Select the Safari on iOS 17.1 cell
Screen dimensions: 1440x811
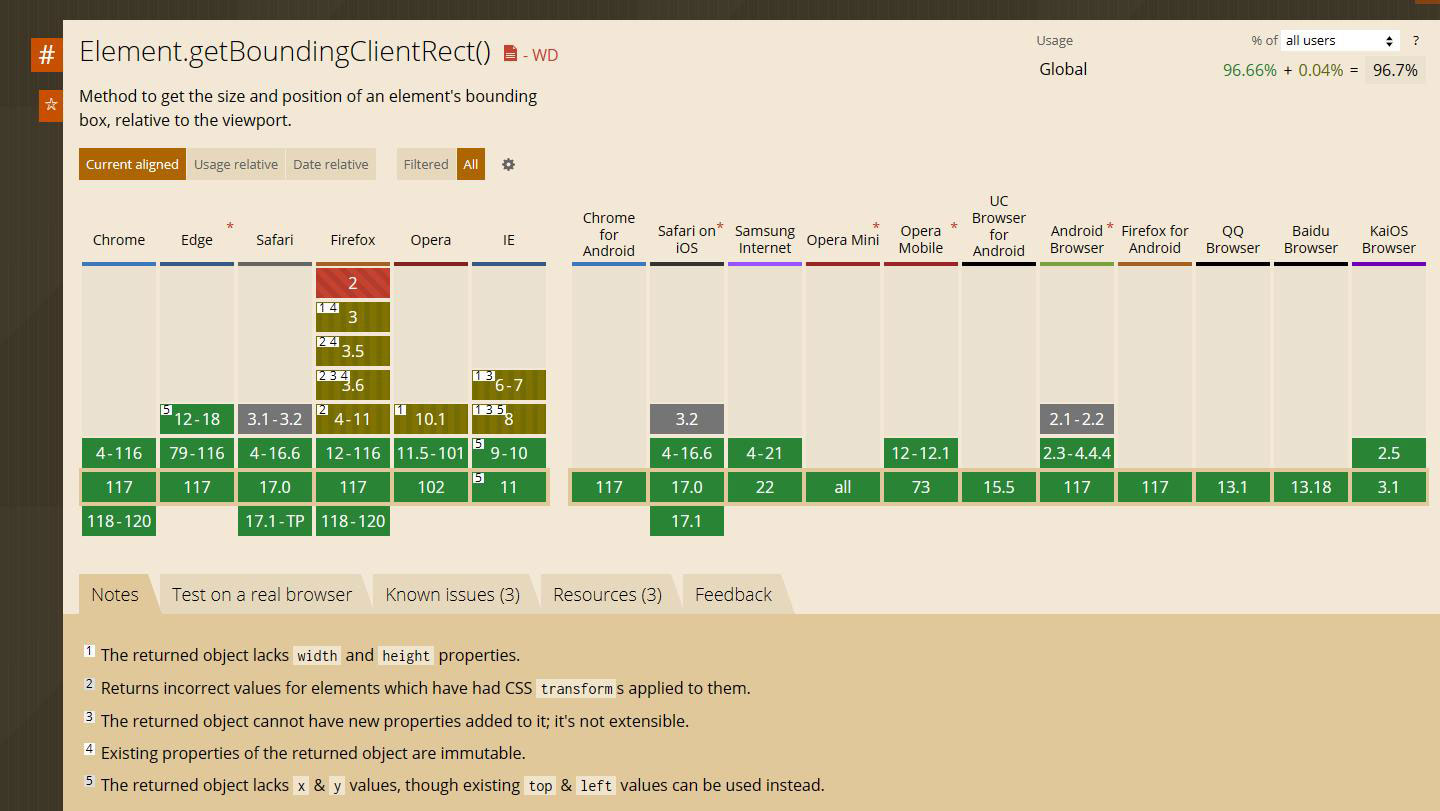[687, 521]
